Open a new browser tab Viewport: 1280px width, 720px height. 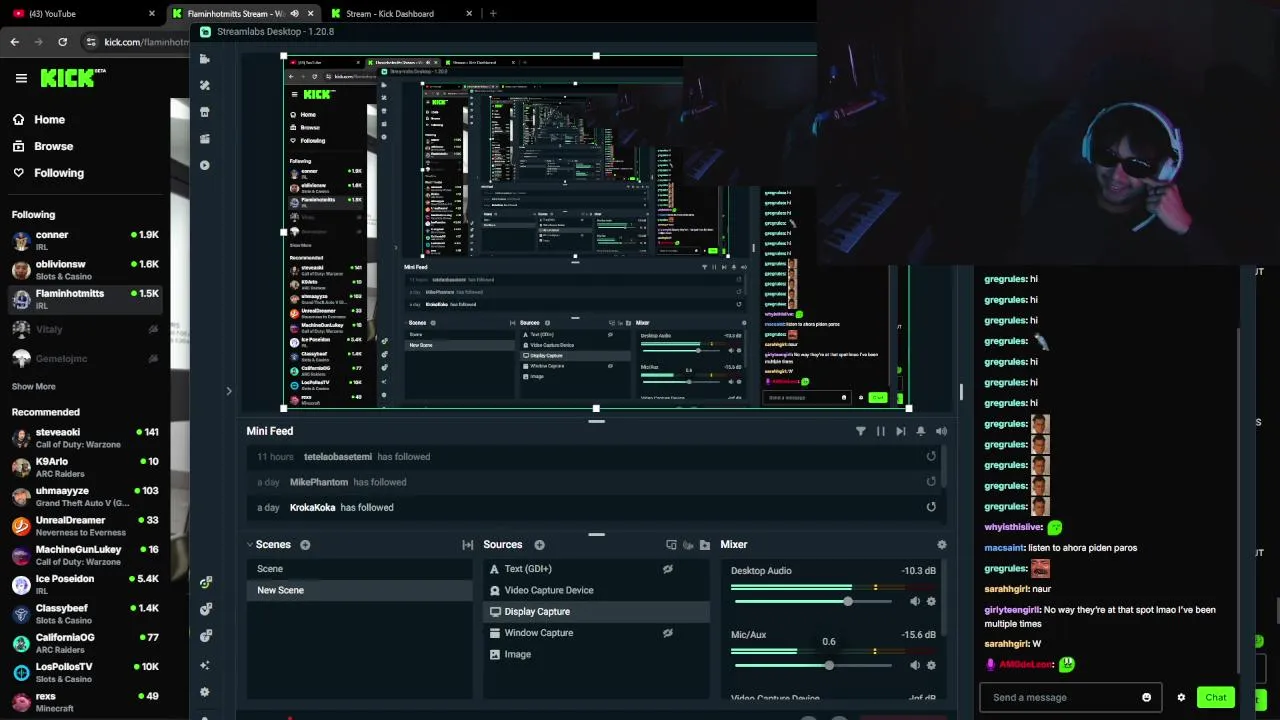click(x=493, y=14)
